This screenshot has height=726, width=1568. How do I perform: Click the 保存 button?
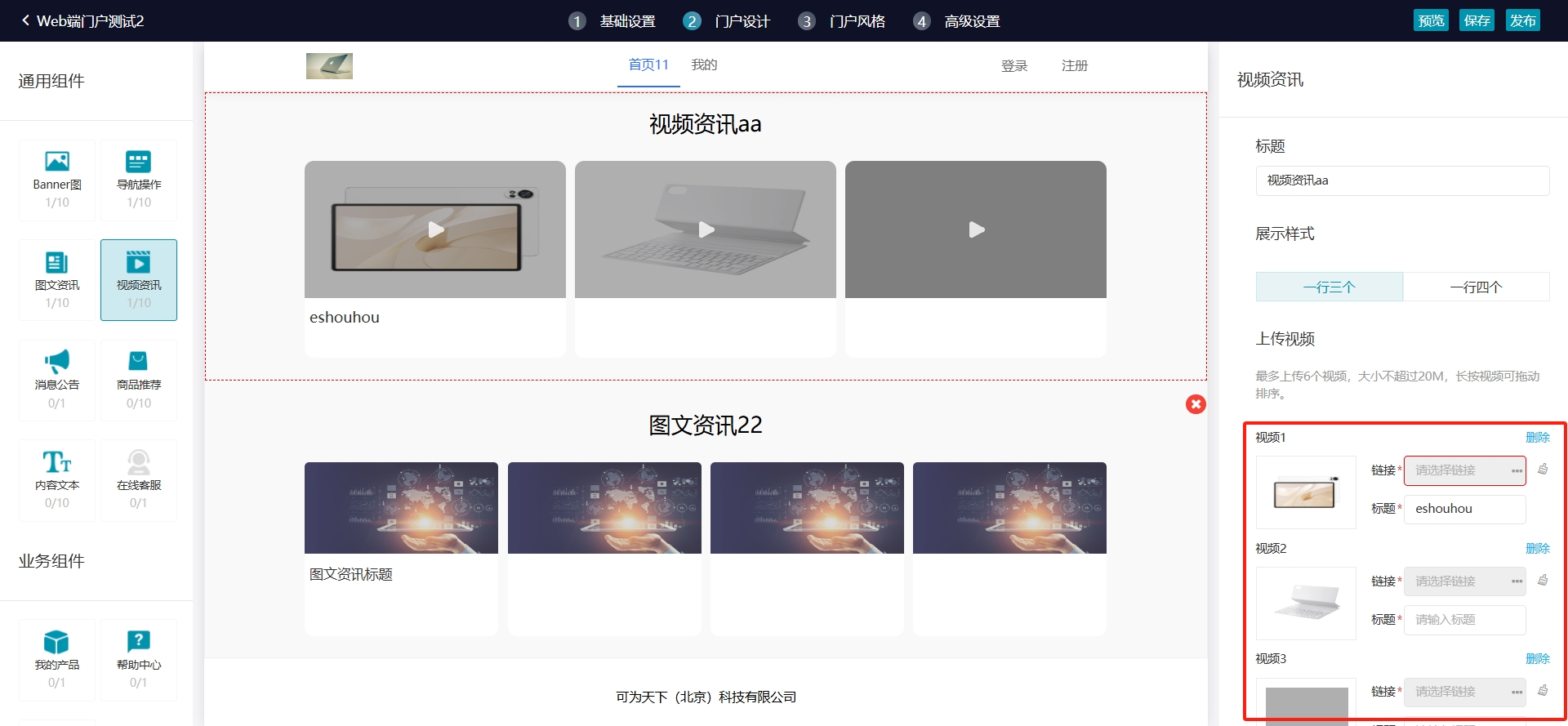(1477, 20)
